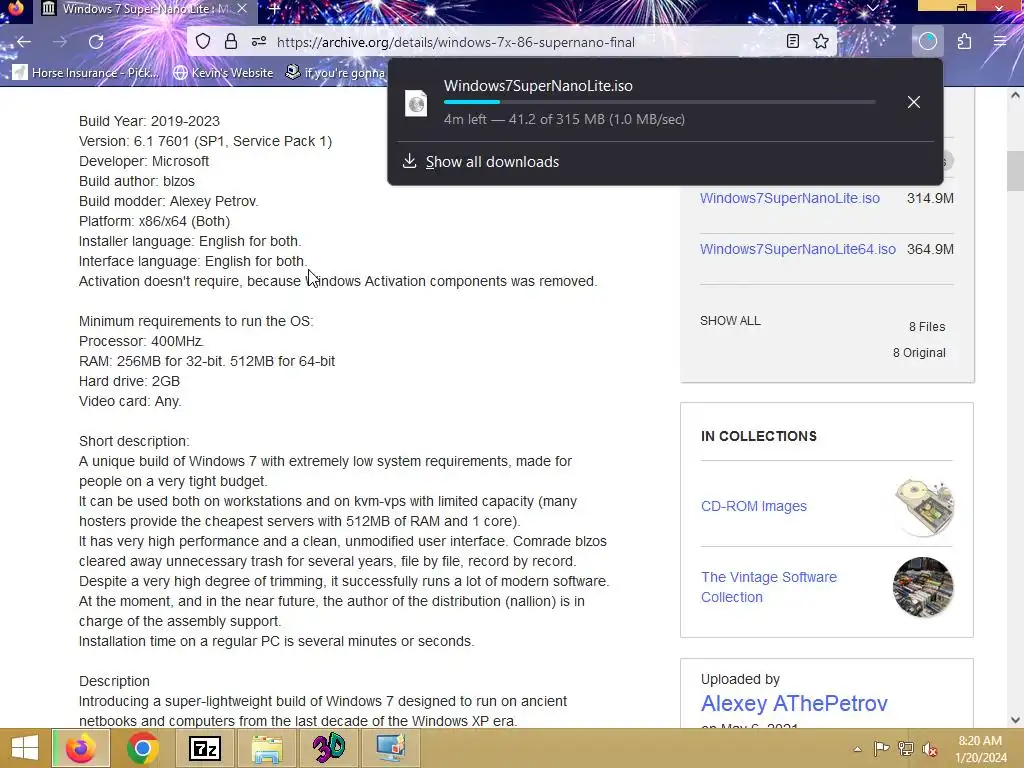Image resolution: width=1024 pixels, height=768 pixels.
Task: Open the site permissions icon in address bar
Action: tap(259, 42)
